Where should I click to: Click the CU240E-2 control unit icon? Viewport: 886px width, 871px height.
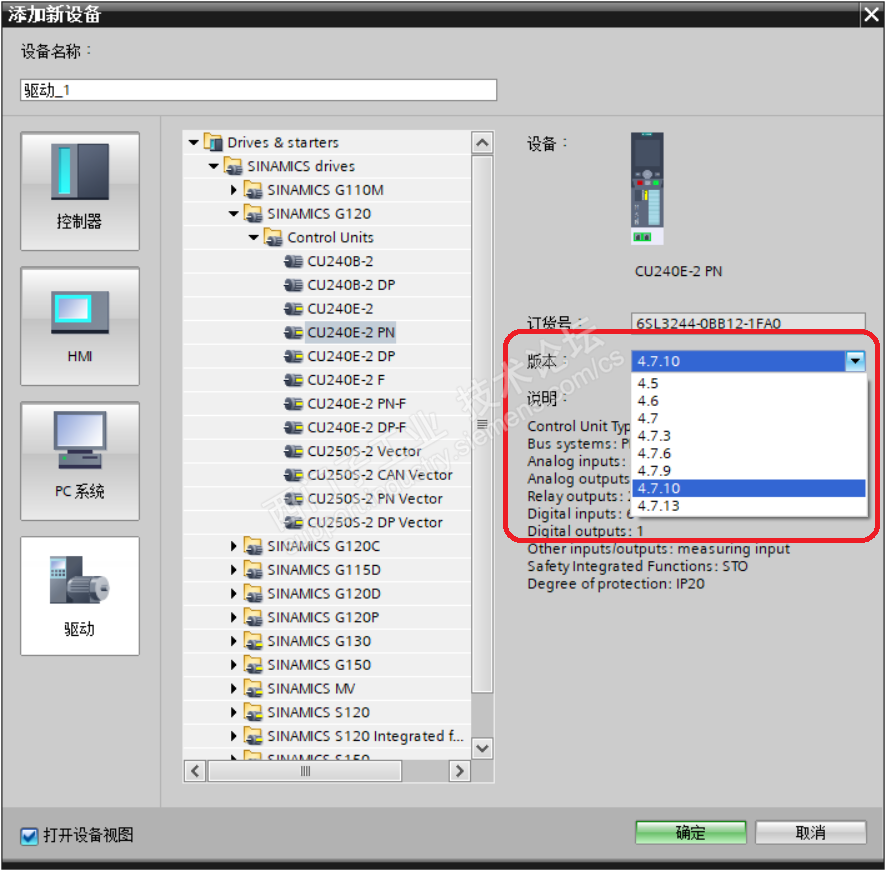[293, 309]
